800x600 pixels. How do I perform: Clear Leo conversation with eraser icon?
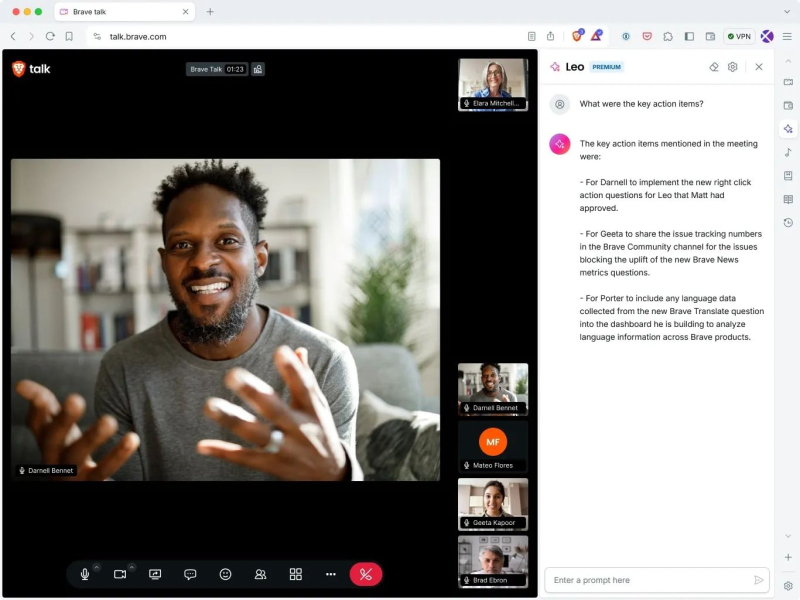(714, 67)
